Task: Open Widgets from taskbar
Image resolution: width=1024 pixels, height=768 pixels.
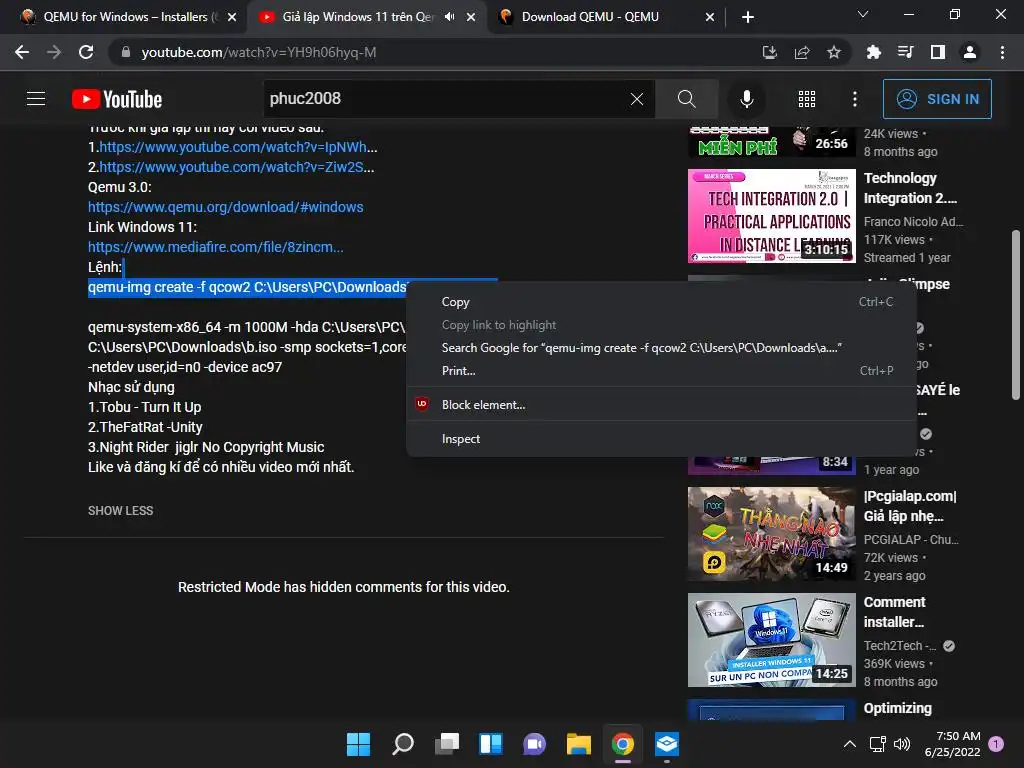Action: pos(490,744)
